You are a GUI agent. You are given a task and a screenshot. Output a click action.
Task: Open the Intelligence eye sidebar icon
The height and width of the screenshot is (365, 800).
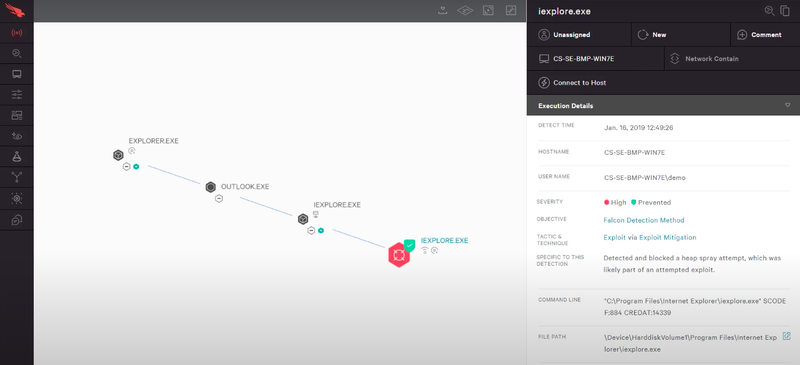(x=17, y=136)
